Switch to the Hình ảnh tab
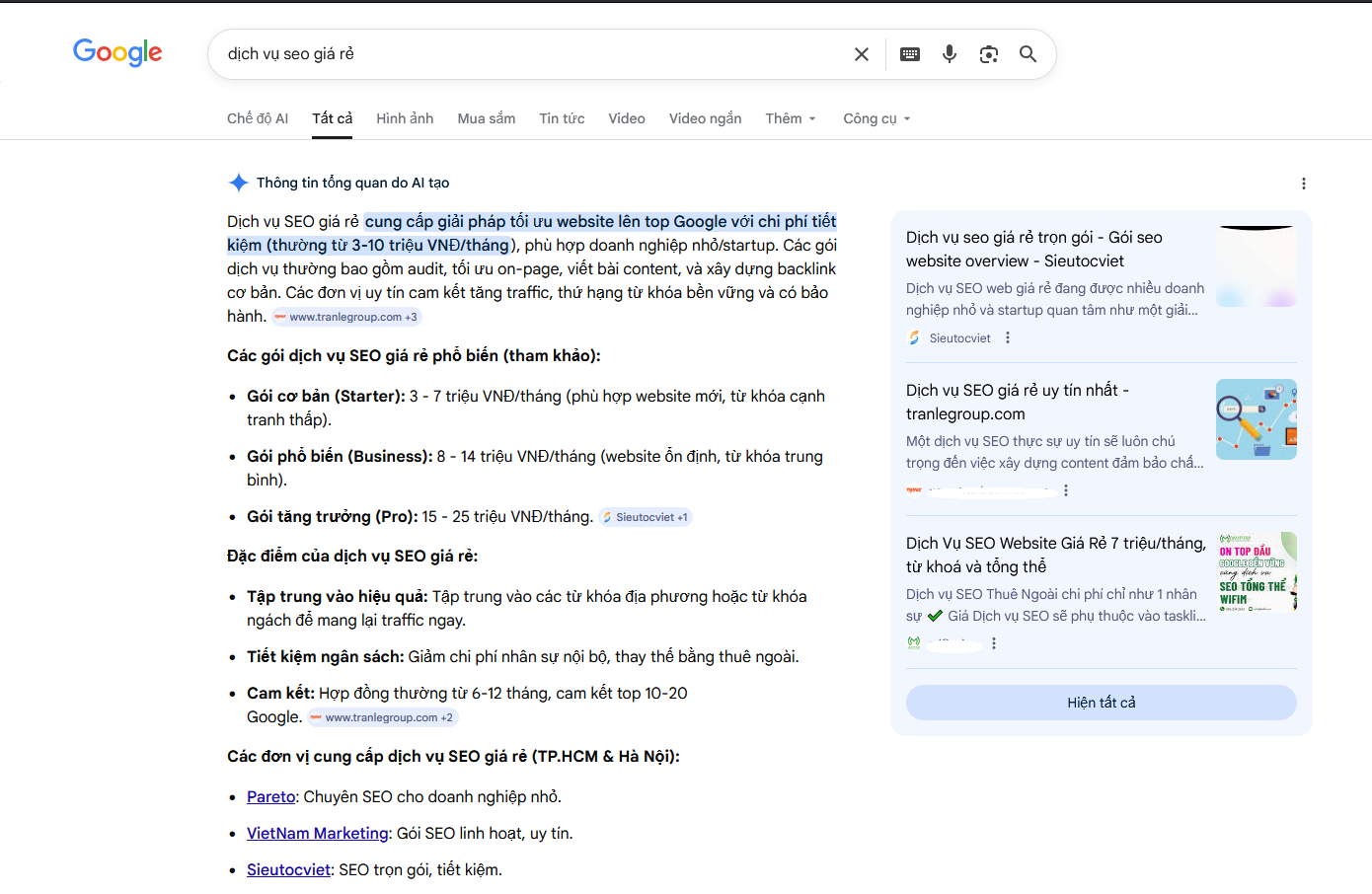 click(405, 118)
